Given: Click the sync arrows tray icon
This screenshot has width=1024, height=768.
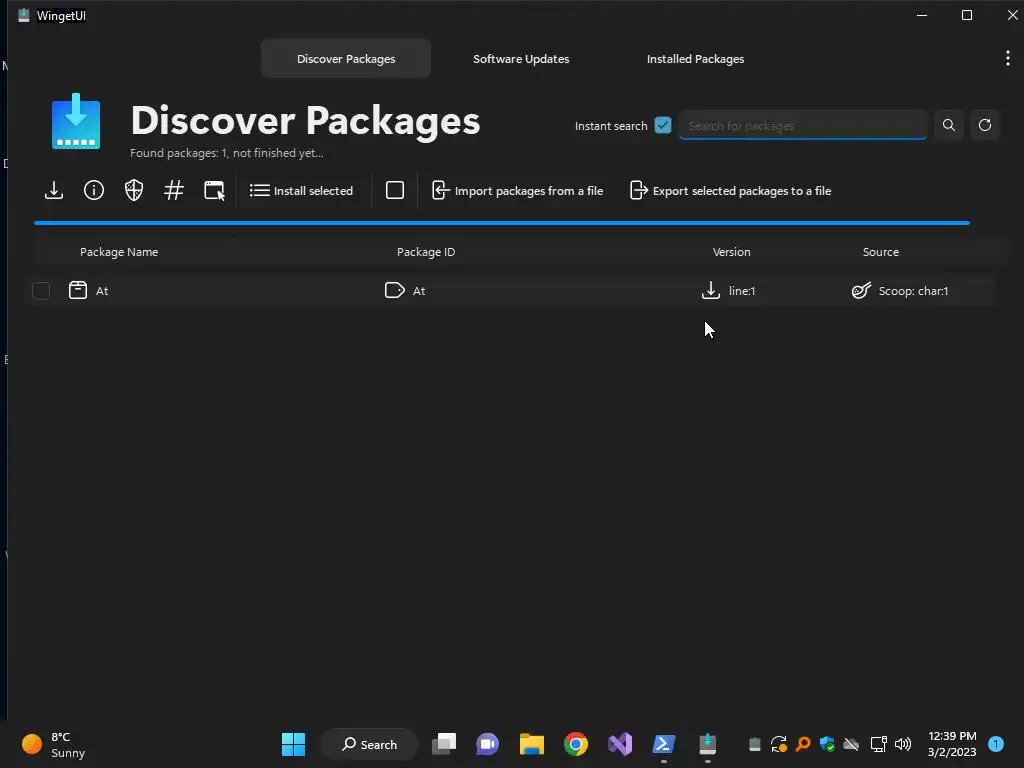Looking at the screenshot, I should [x=778, y=744].
